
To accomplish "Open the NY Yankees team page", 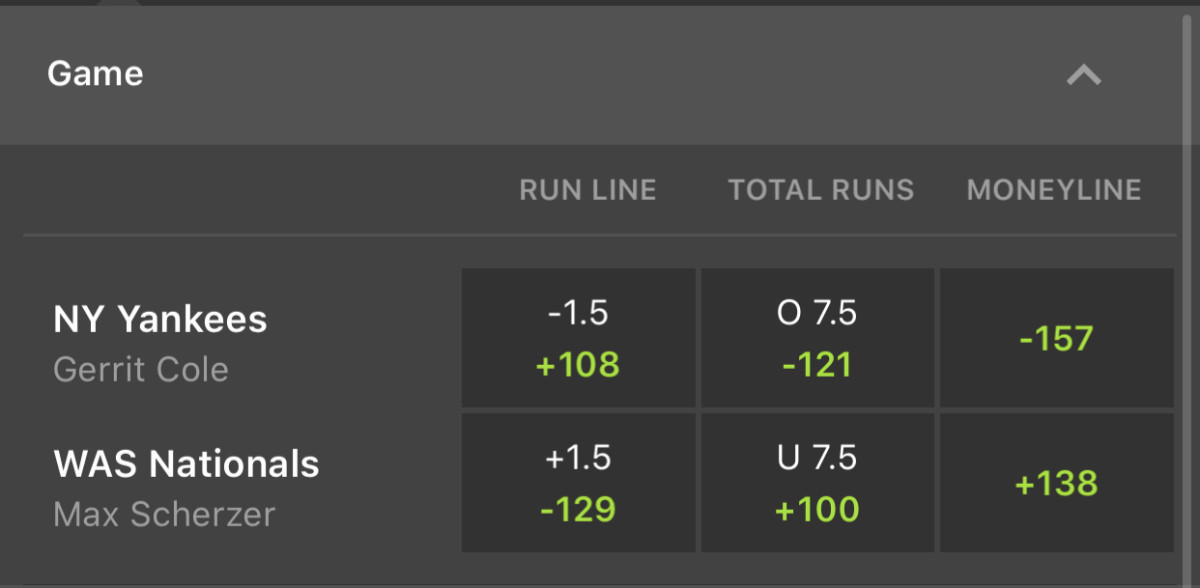I will (160, 318).
